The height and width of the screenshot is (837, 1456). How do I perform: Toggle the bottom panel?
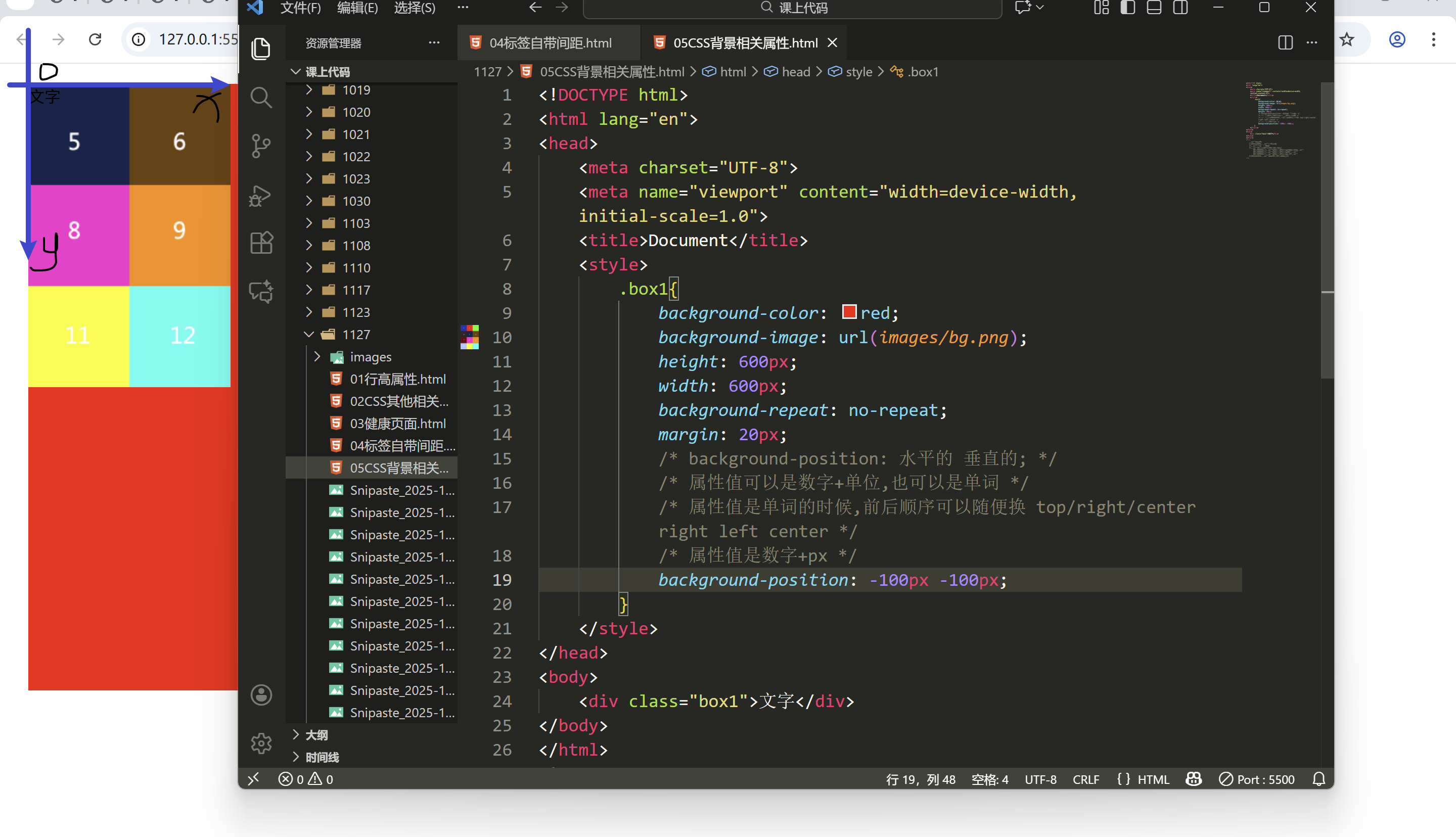(1154, 8)
